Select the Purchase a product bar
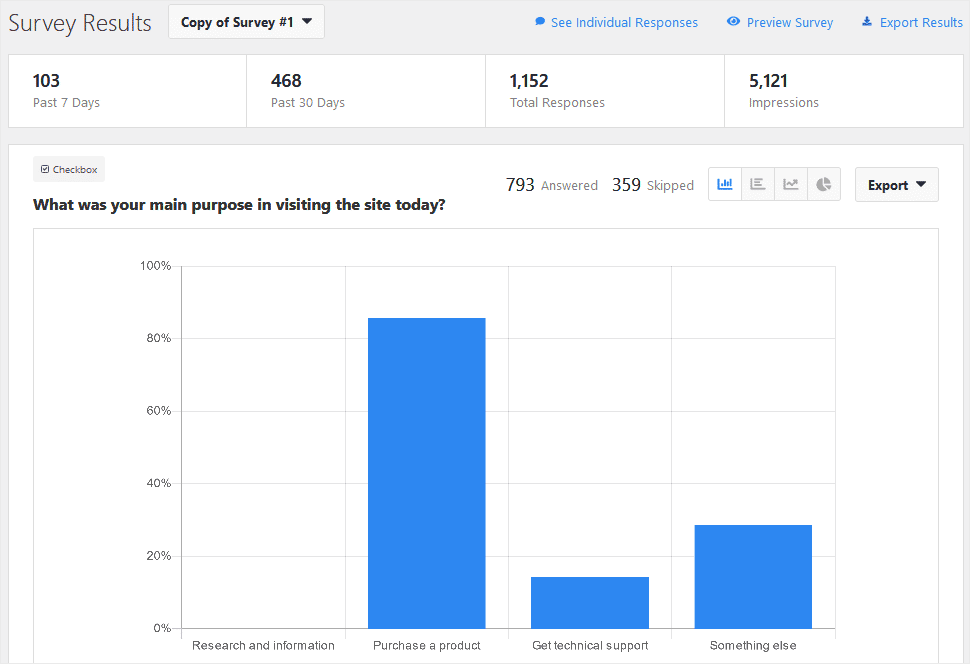The width and height of the screenshot is (970, 664). coord(427,470)
